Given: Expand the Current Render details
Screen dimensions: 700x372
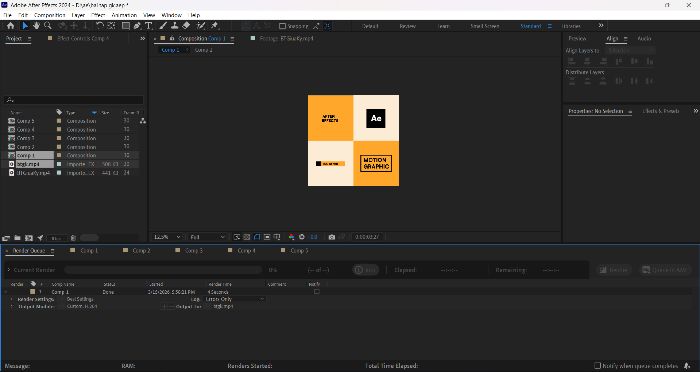Looking at the screenshot, I should click(x=8, y=270).
